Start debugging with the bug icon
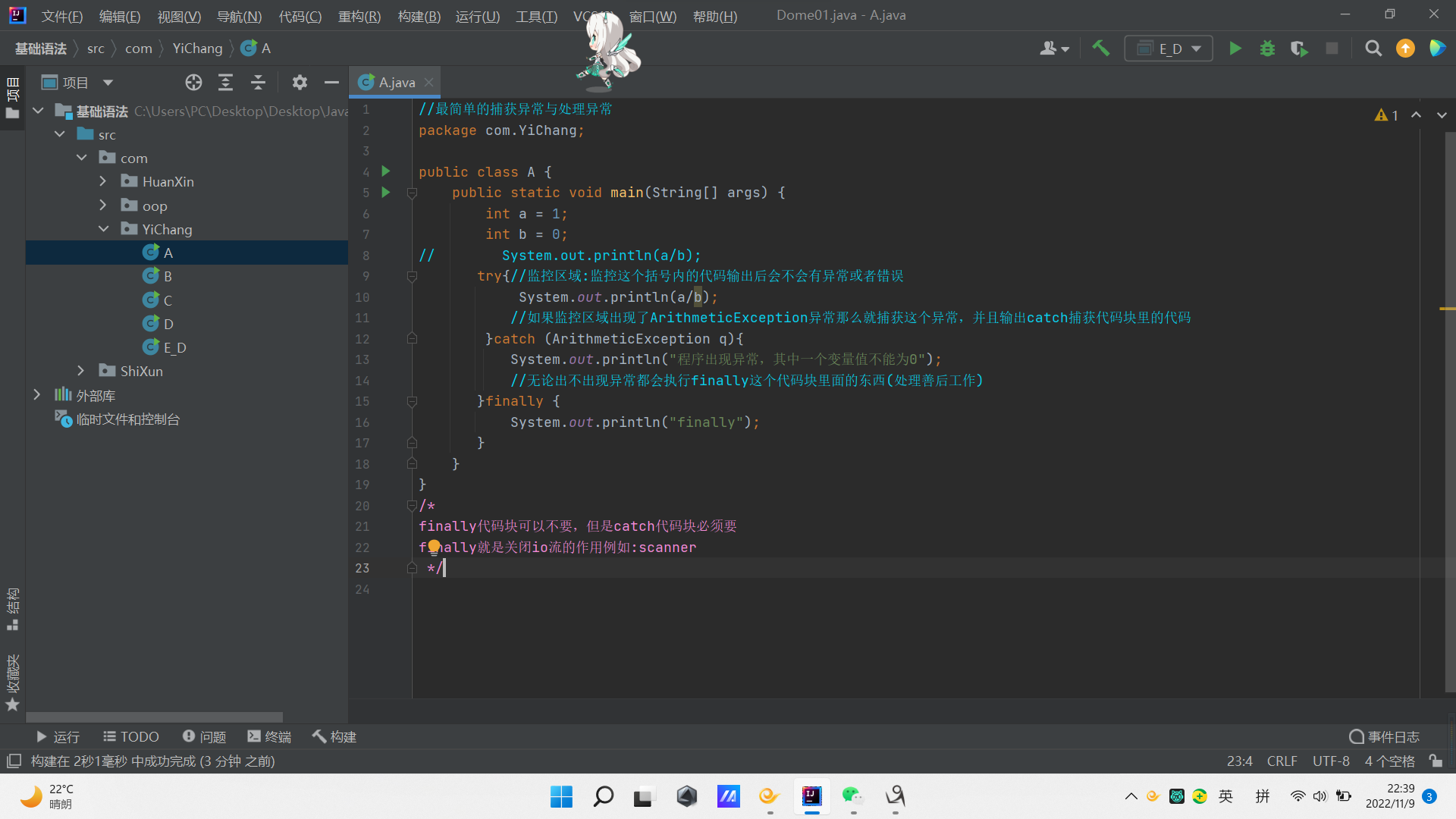This screenshot has height=819, width=1456. (x=1267, y=49)
